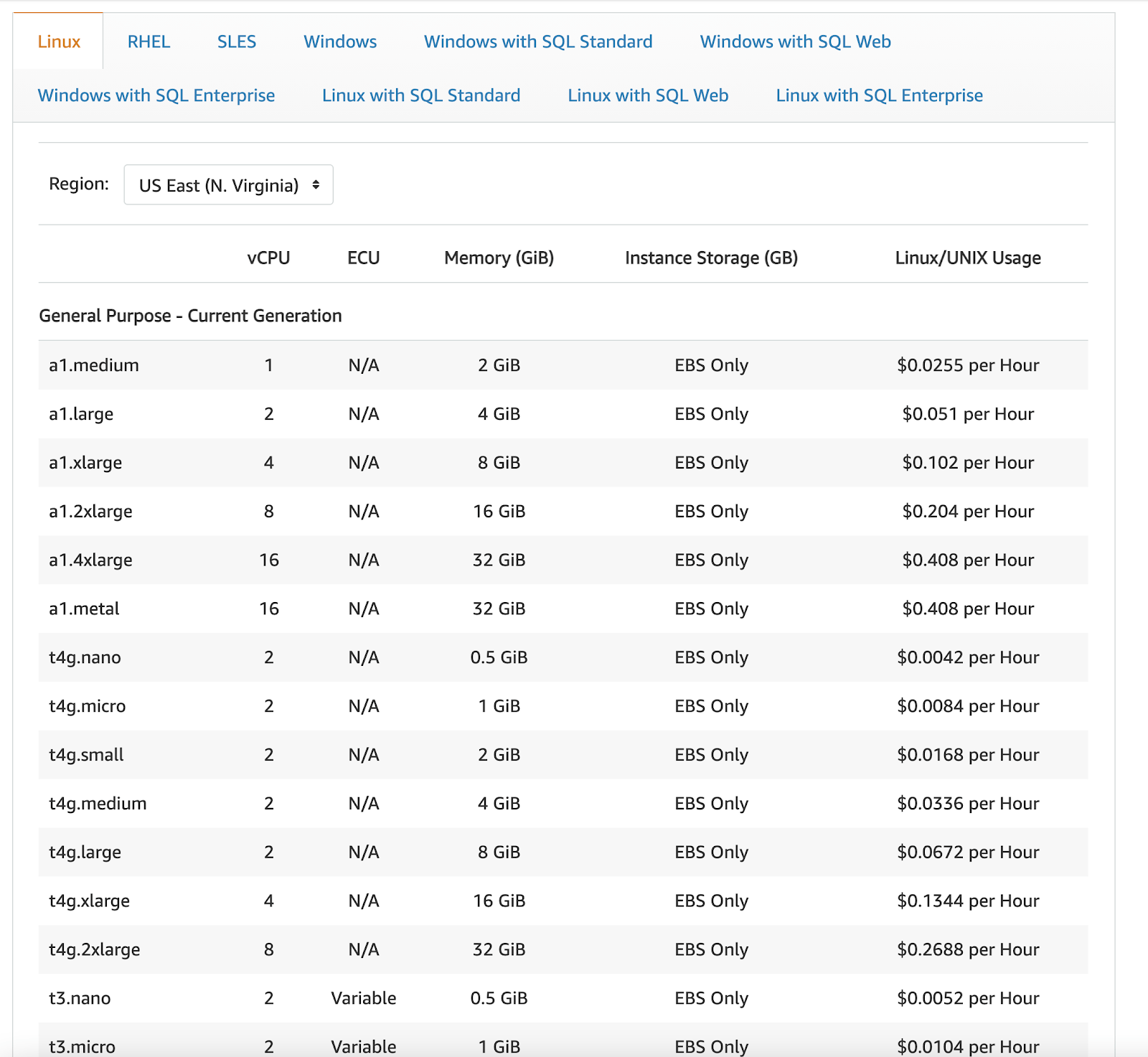
Task: Select Windows with SQL Enterprise tab
Action: coord(156,95)
